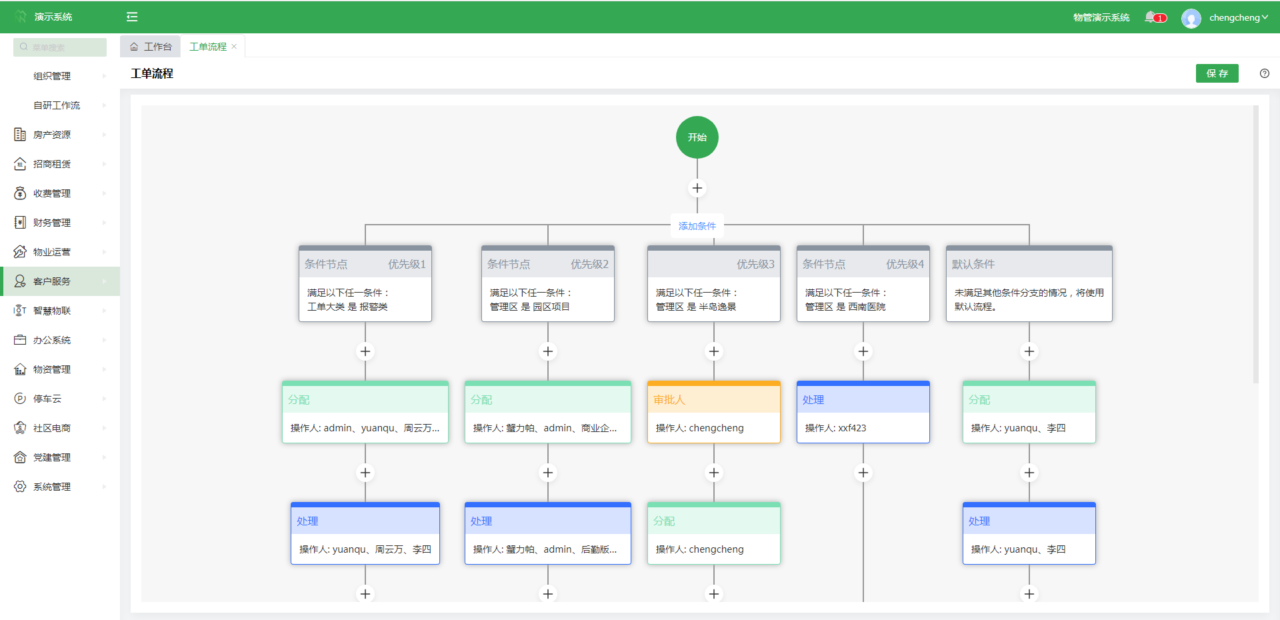Click the 党建管理 icon
The height and width of the screenshot is (620, 1280).
click(20, 457)
